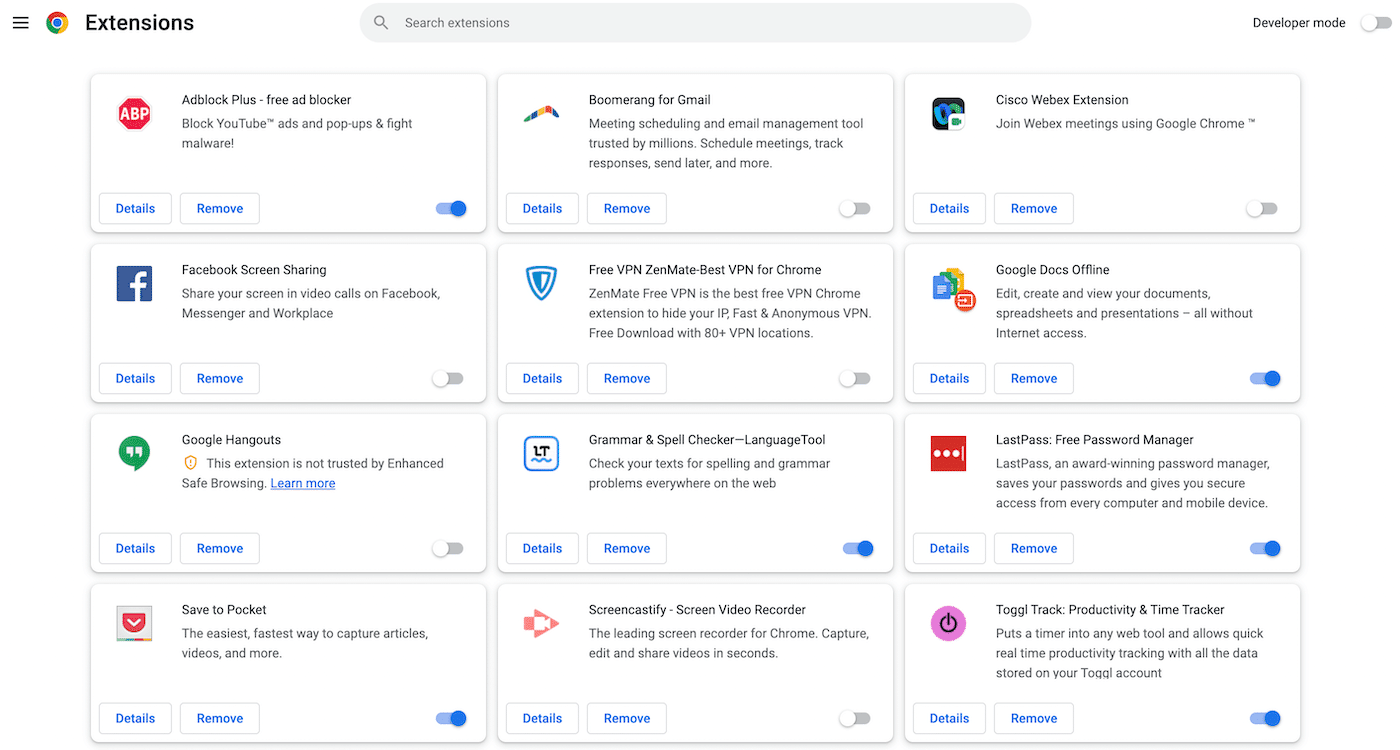
Task: Remove the Free VPN ZenMate extension
Action: coord(626,378)
